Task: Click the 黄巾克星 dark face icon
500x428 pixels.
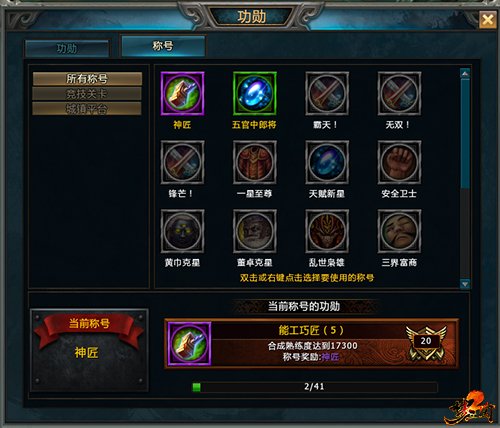Action: [182, 231]
